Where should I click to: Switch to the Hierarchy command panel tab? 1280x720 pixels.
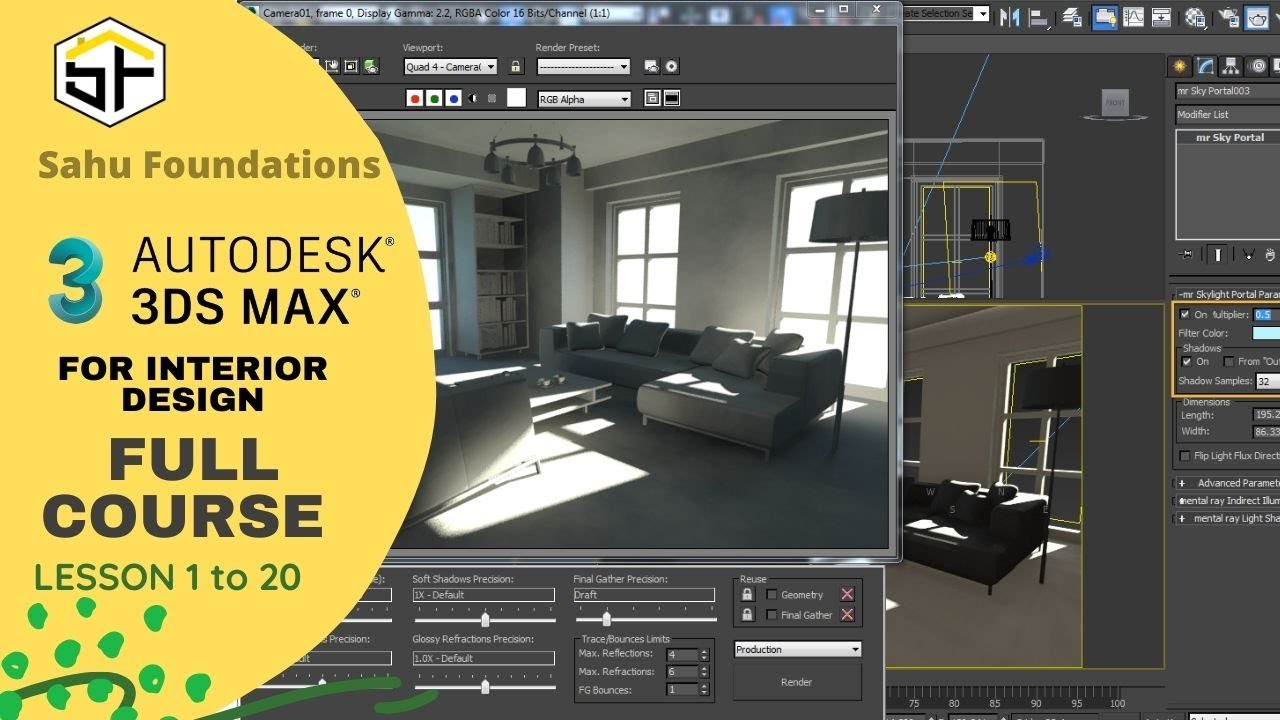[x=1232, y=66]
